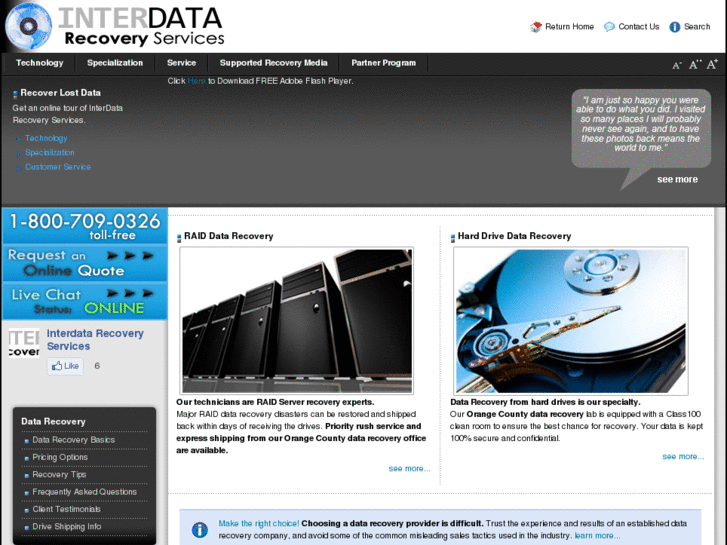The image size is (727, 545).
Task: Click the RAID servers image
Action: (x=297, y=321)
